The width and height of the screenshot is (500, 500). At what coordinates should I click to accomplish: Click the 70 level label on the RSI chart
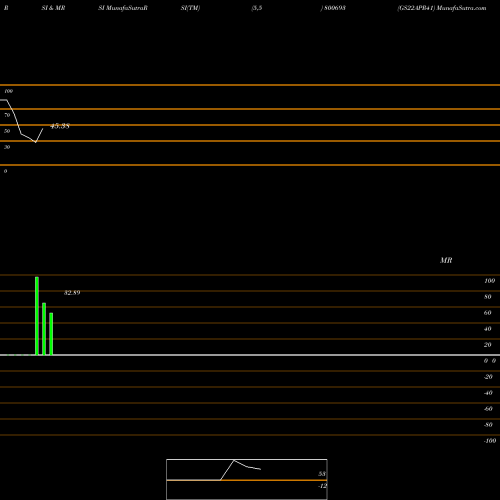pyautogui.click(x=7, y=115)
